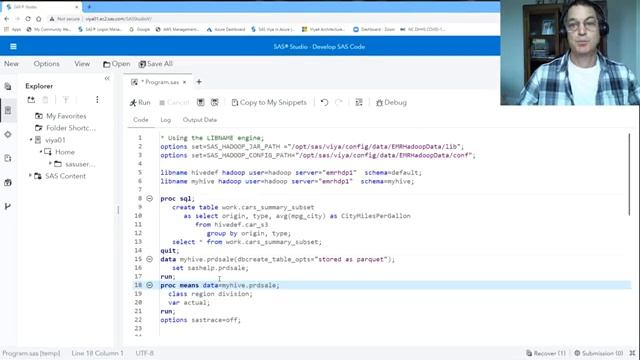Click the browser Home button
Image resolution: width=640 pixels, height=360 pixels.
click(38, 19)
